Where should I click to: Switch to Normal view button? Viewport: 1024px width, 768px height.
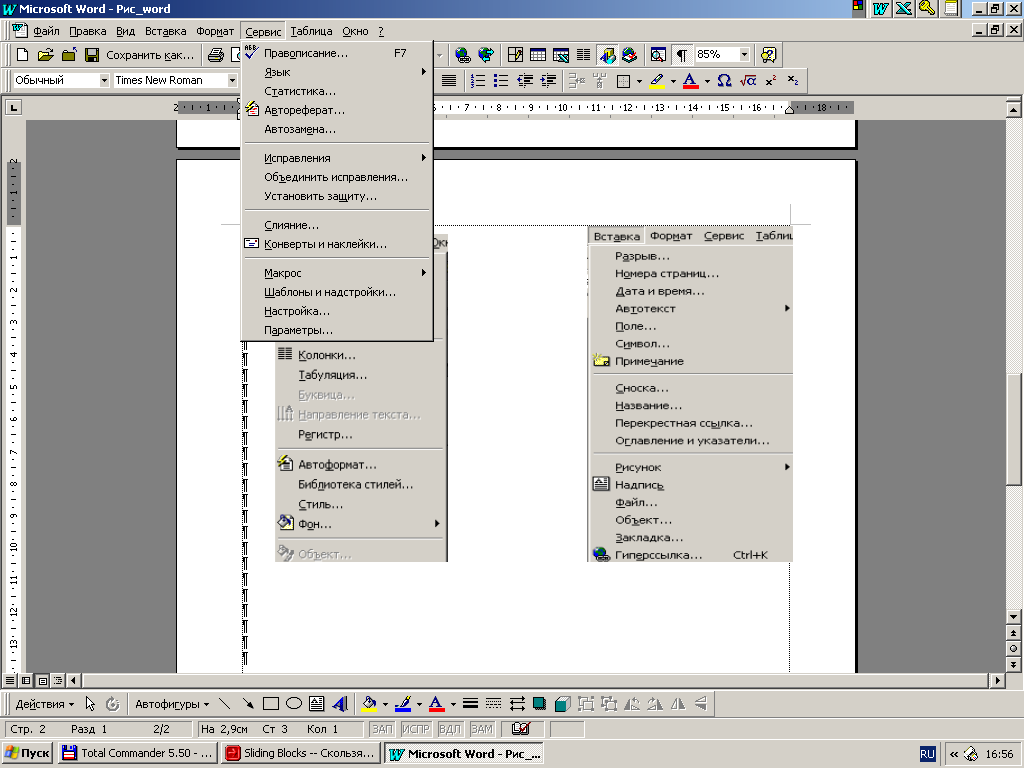pos(10,680)
